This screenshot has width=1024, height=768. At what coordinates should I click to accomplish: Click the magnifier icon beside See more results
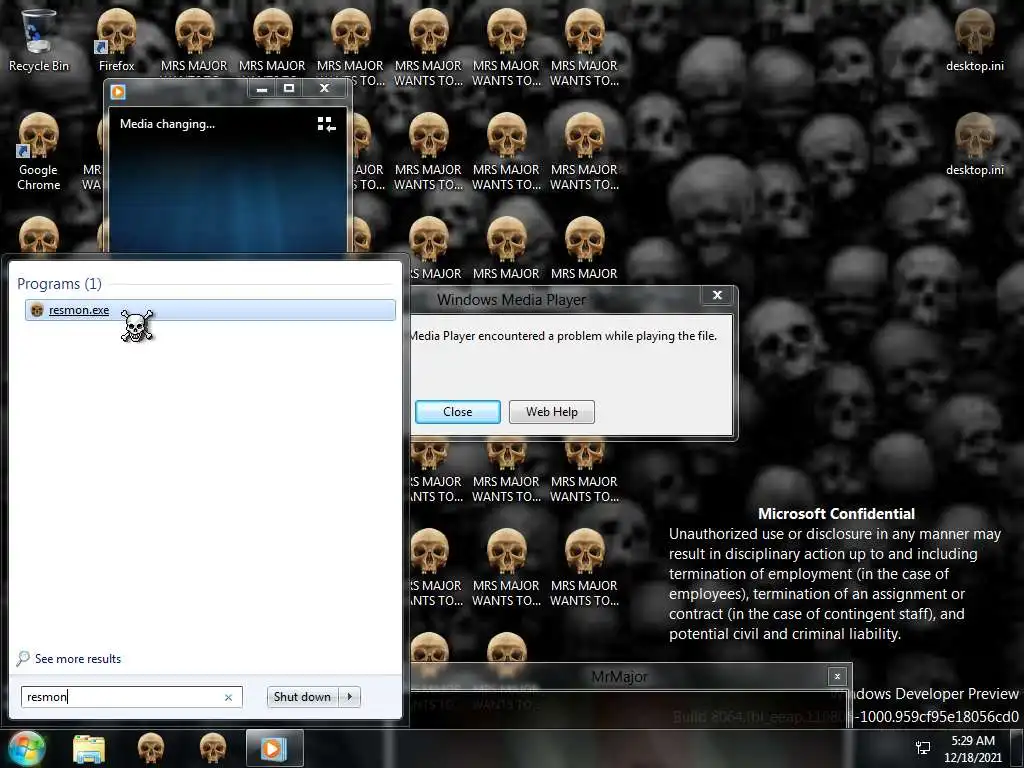click(x=23, y=658)
